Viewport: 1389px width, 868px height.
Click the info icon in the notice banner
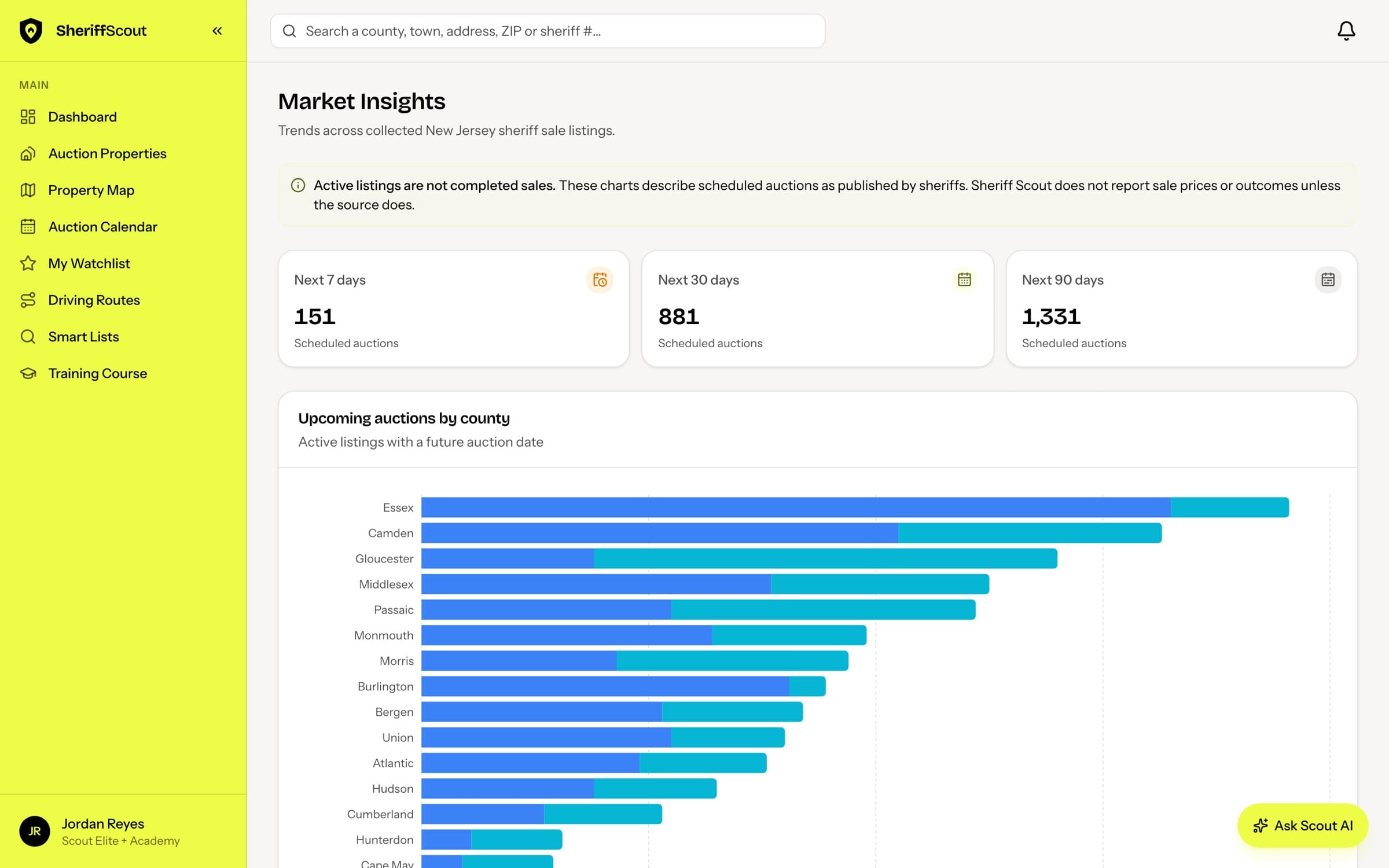coord(297,185)
